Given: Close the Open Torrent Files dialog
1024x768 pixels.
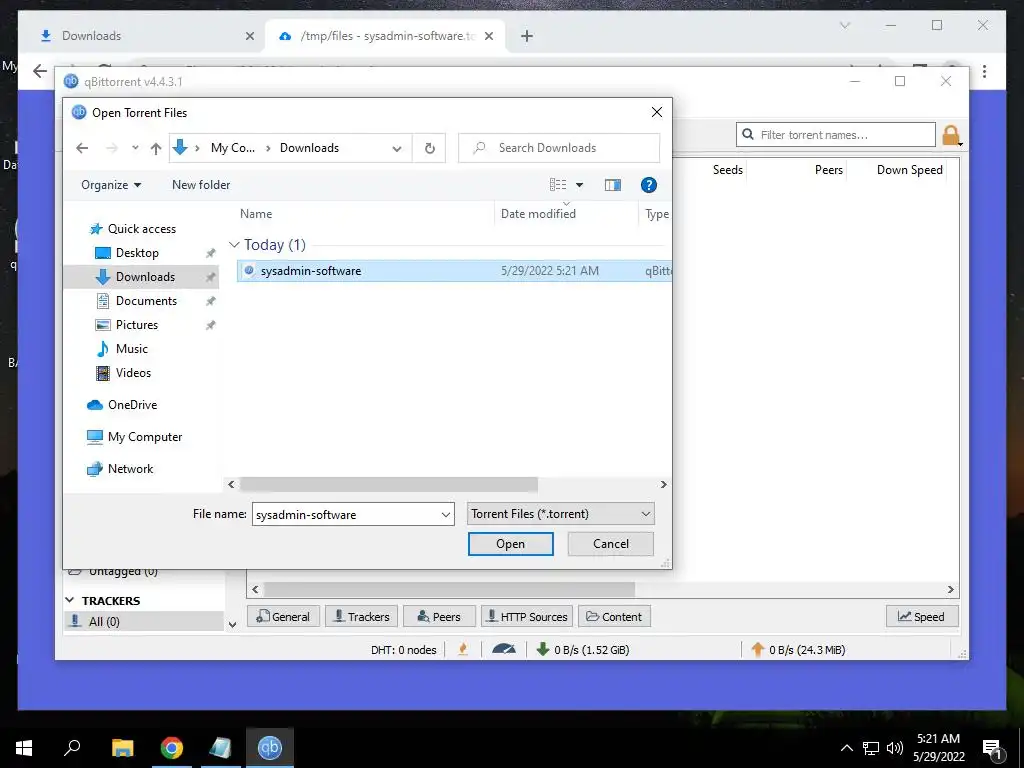Looking at the screenshot, I should click(x=657, y=112).
